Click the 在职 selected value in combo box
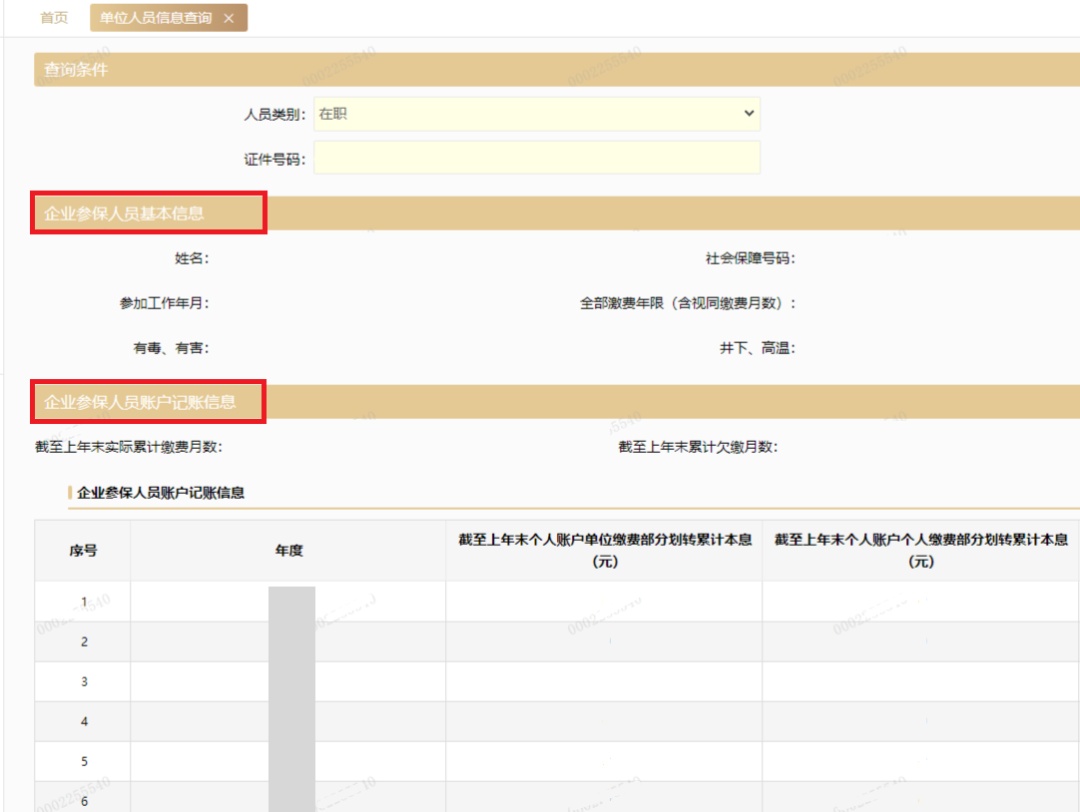The width and height of the screenshot is (1080, 812). click(333, 114)
